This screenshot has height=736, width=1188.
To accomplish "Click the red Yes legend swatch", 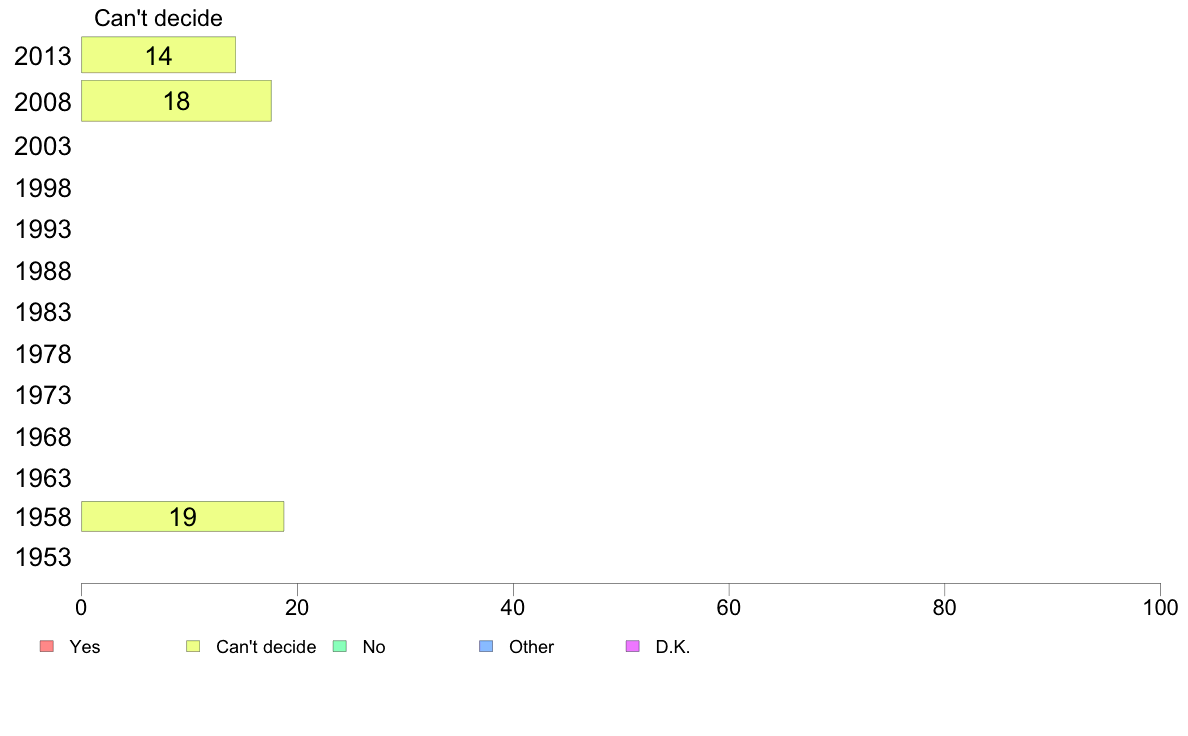I will 47,647.
